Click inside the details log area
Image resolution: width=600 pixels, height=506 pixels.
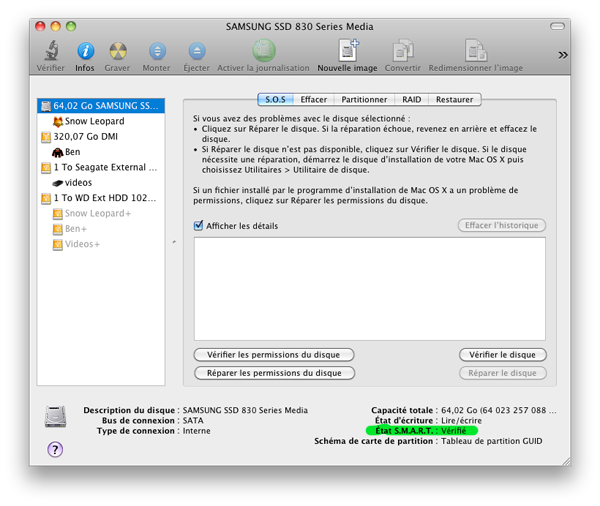370,289
